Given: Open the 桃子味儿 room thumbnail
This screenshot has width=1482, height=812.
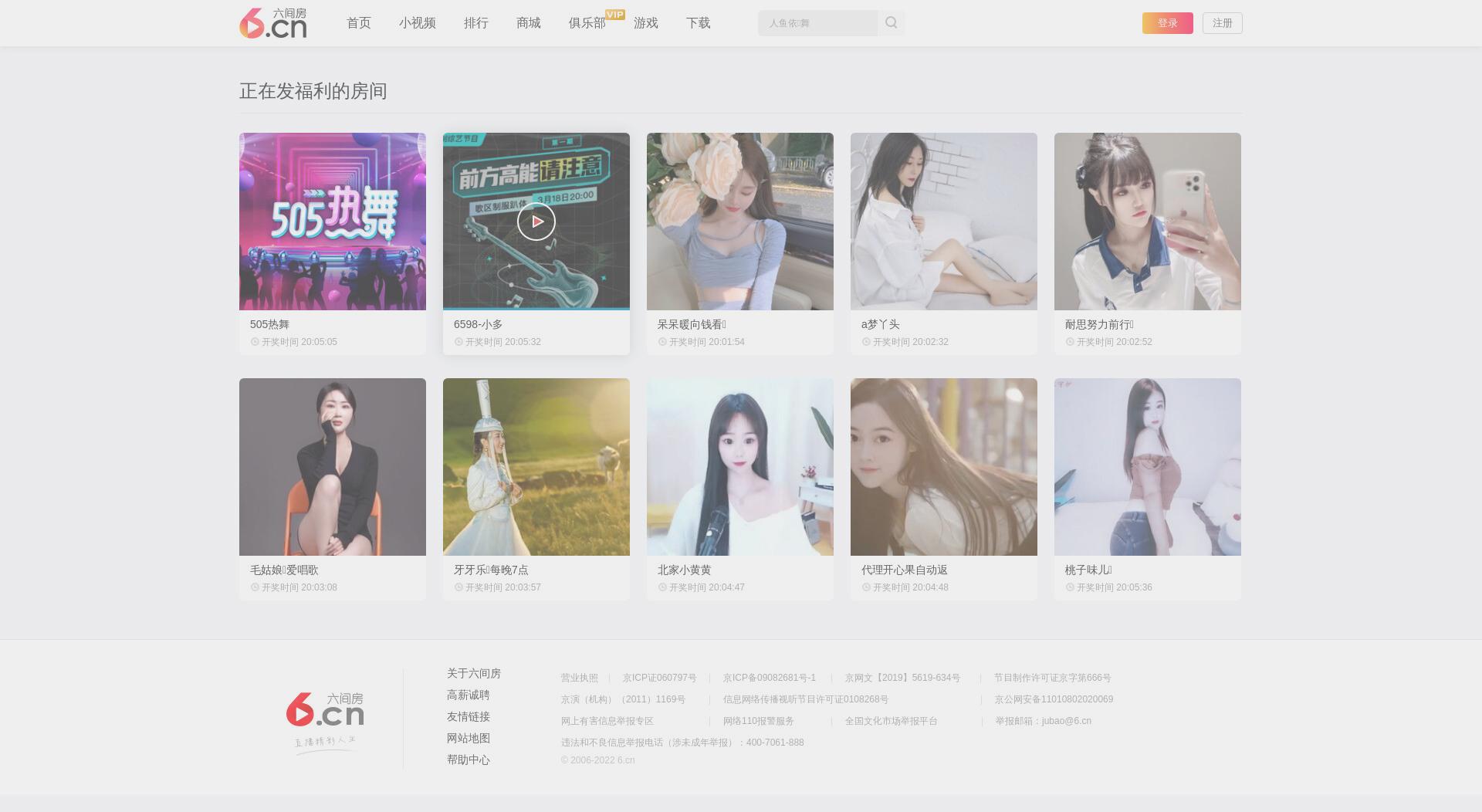Looking at the screenshot, I should click(x=1148, y=467).
